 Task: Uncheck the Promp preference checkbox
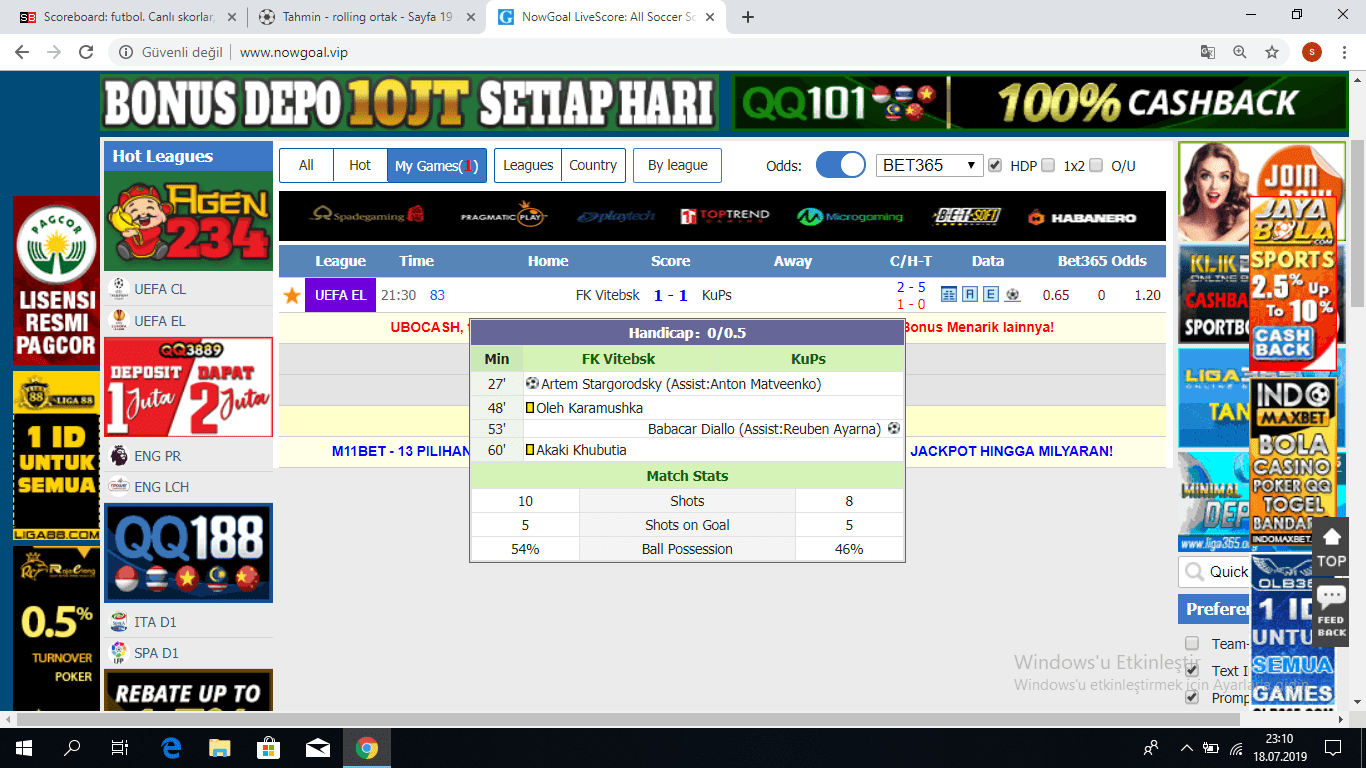tap(1192, 697)
